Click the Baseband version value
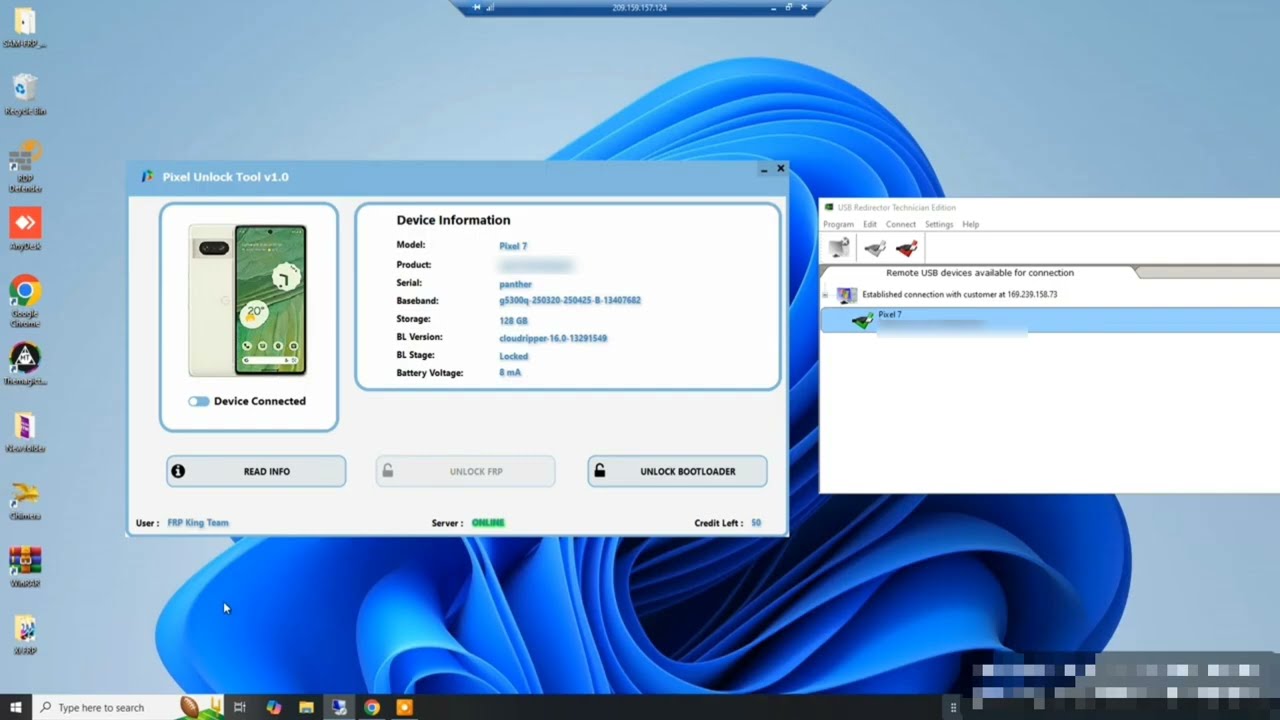The height and width of the screenshot is (720, 1280). (x=570, y=300)
